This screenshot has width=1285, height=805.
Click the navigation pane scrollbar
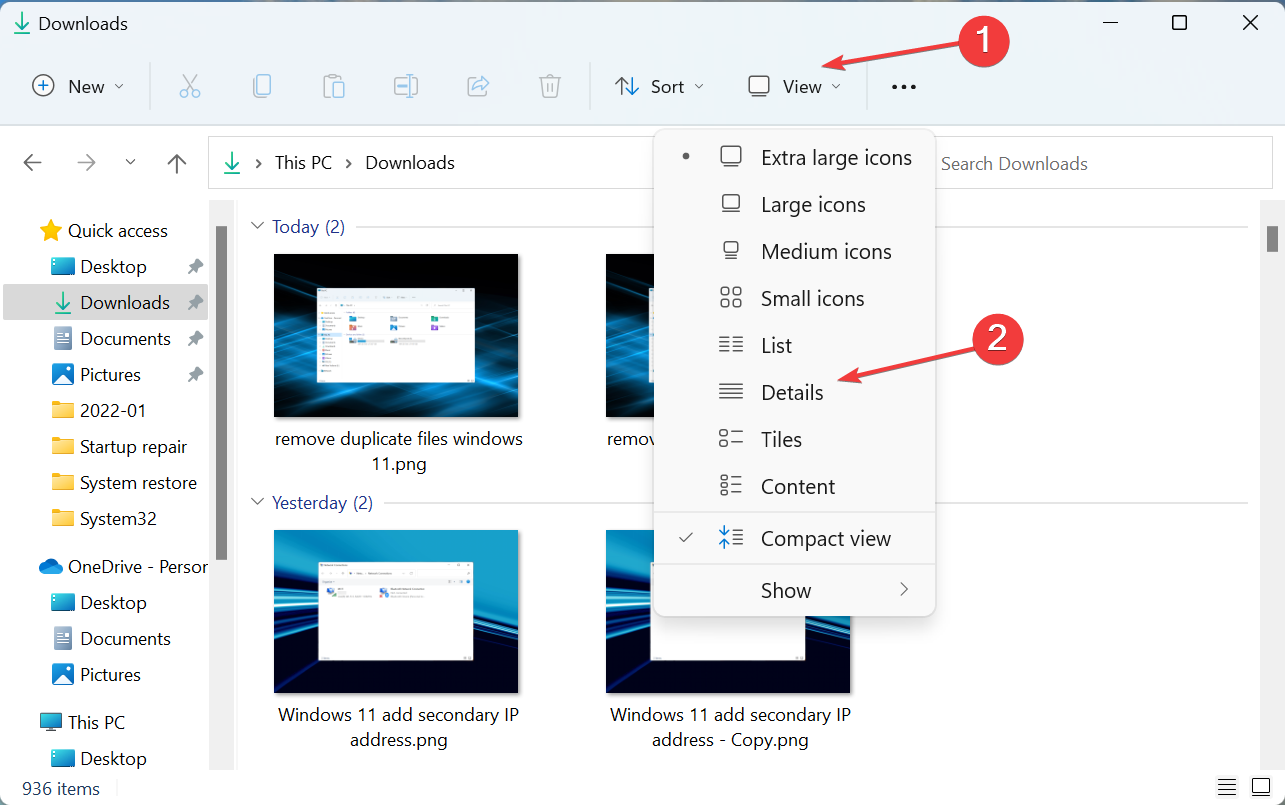pos(221,392)
